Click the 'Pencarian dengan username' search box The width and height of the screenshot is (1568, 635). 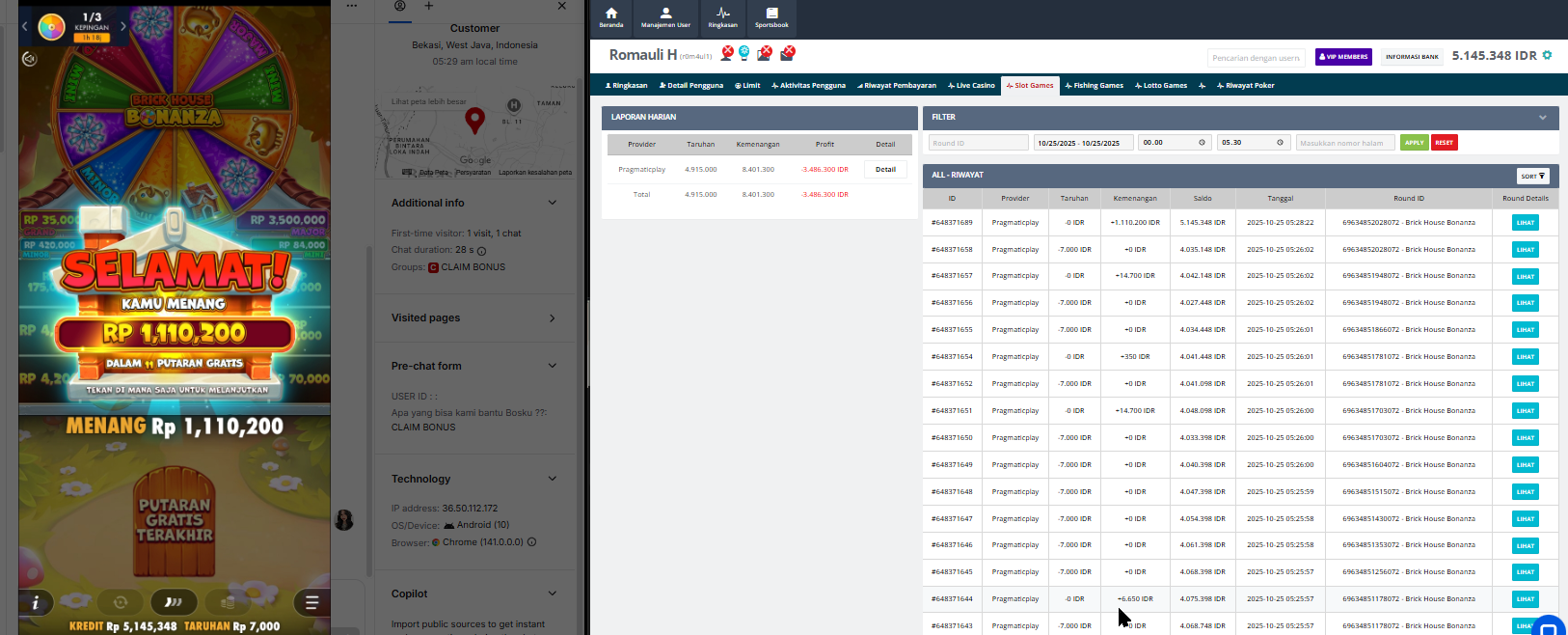1257,58
